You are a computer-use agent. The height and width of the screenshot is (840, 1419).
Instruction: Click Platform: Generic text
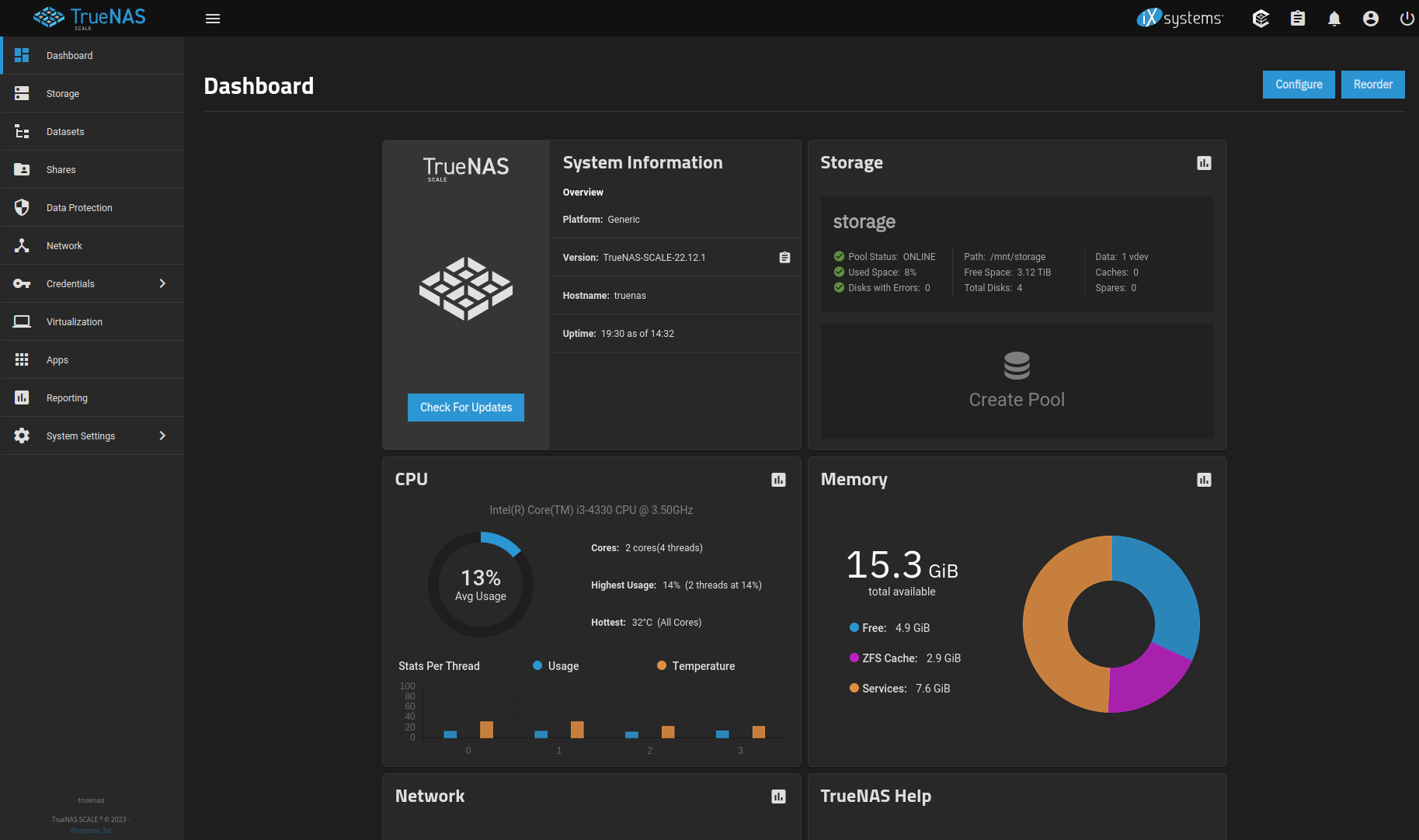[601, 220]
